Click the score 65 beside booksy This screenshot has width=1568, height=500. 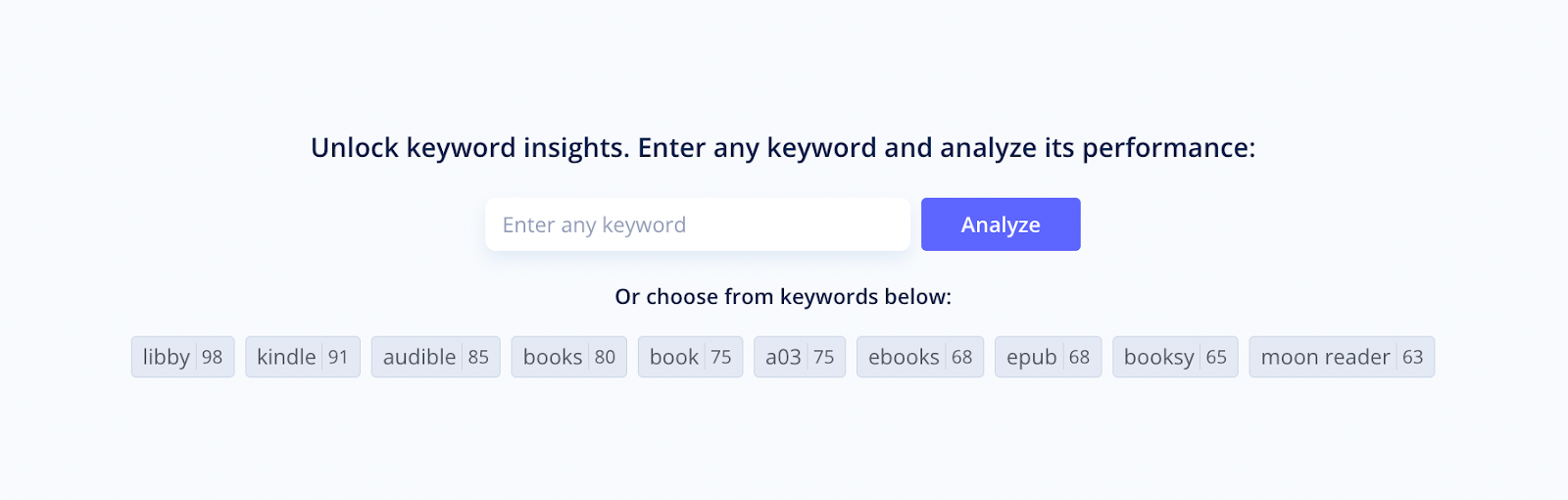pyautogui.click(x=1216, y=358)
